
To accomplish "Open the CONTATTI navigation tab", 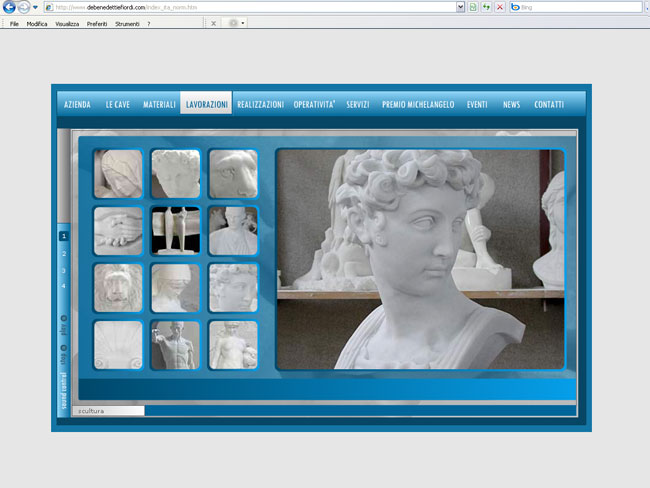I will tap(549, 104).
